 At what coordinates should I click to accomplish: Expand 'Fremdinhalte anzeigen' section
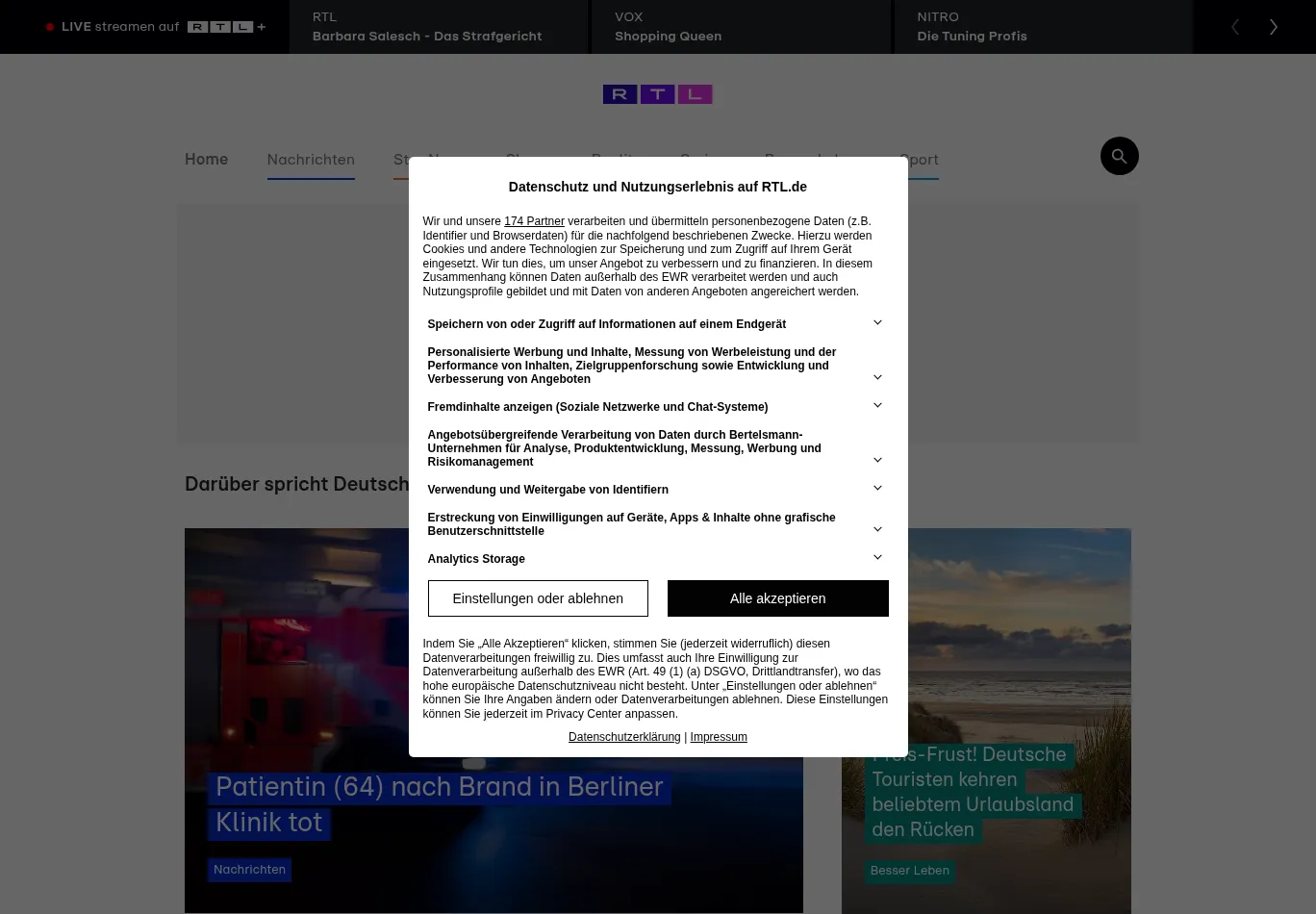coord(876,406)
